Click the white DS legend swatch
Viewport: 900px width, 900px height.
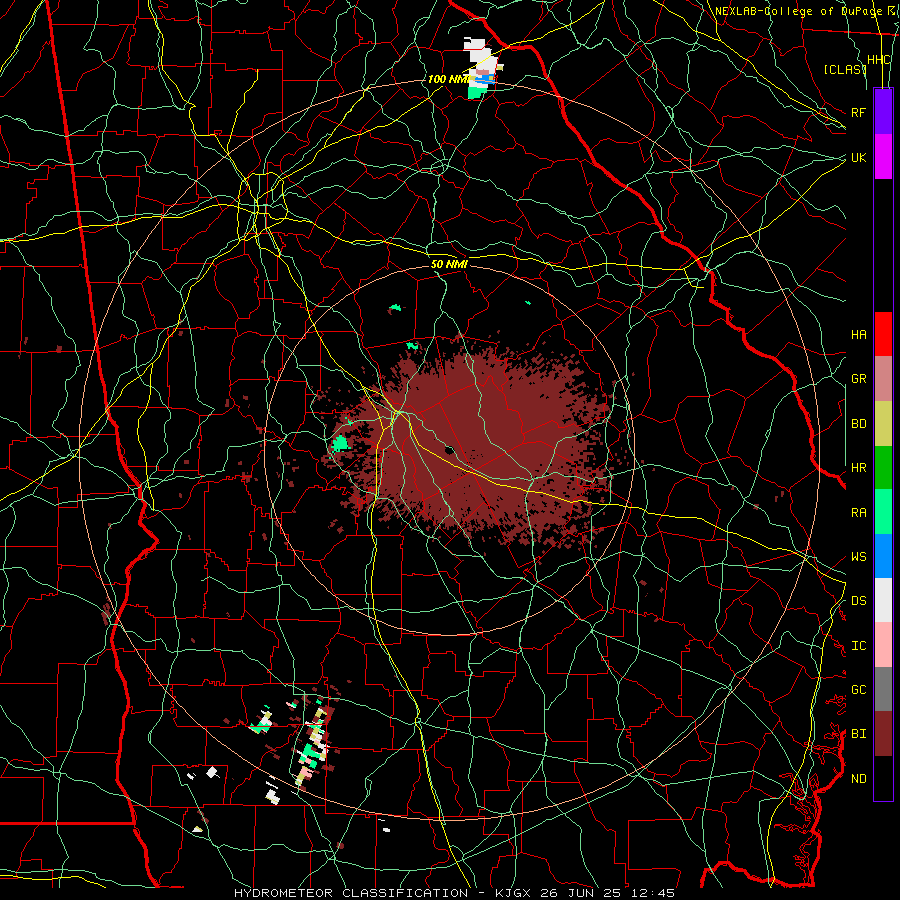tap(883, 600)
